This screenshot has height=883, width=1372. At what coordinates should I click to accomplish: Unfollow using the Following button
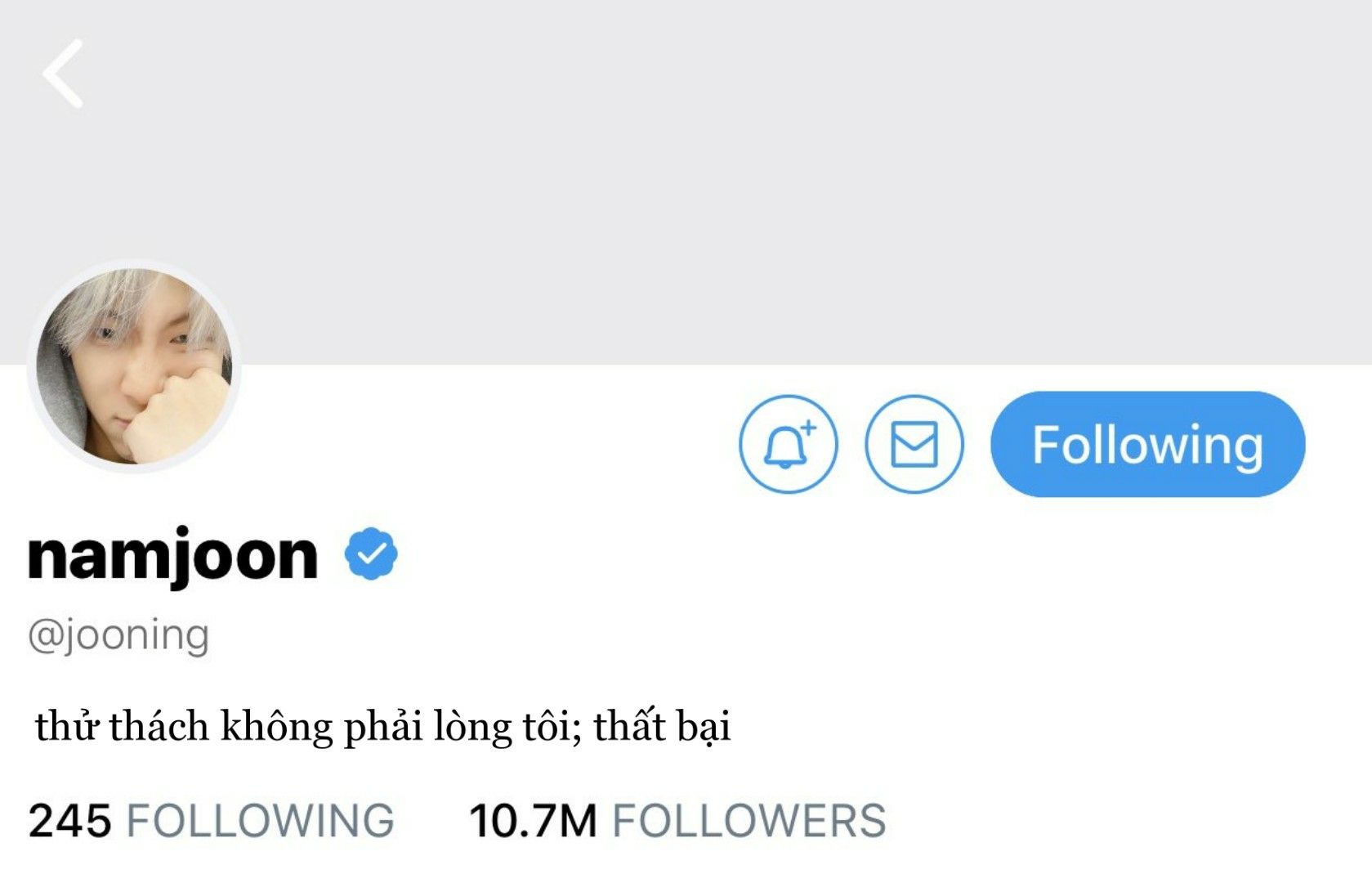click(x=1147, y=444)
